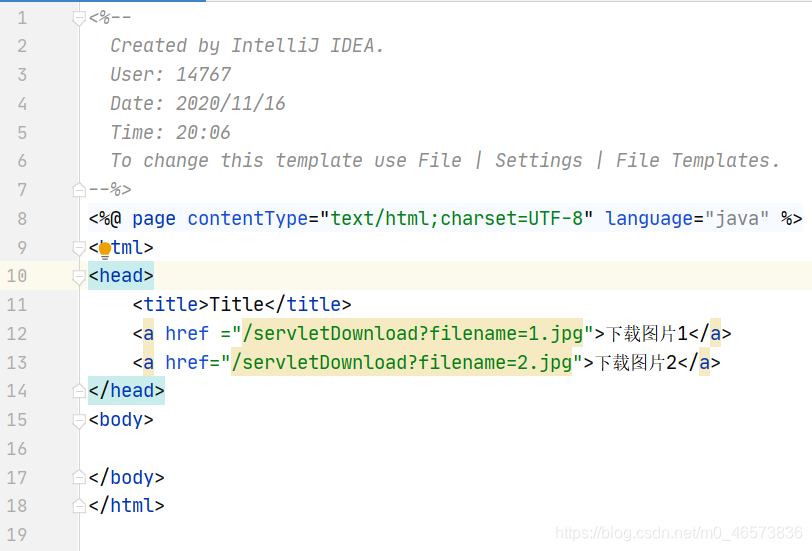This screenshot has height=551, width=812.
Task: Click the fold end marker beside </body>
Action: 79,477
